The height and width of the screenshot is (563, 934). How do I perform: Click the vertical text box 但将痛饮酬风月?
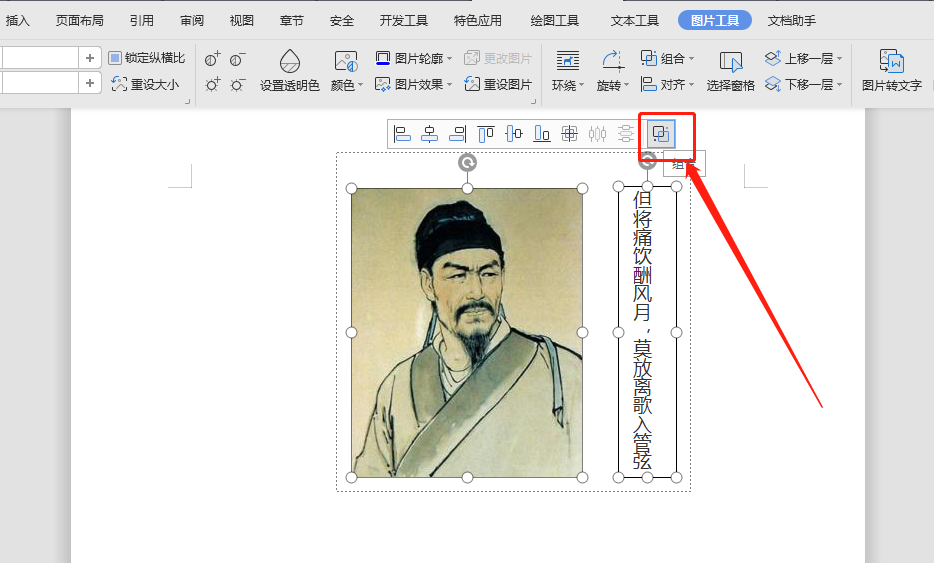[x=647, y=331]
